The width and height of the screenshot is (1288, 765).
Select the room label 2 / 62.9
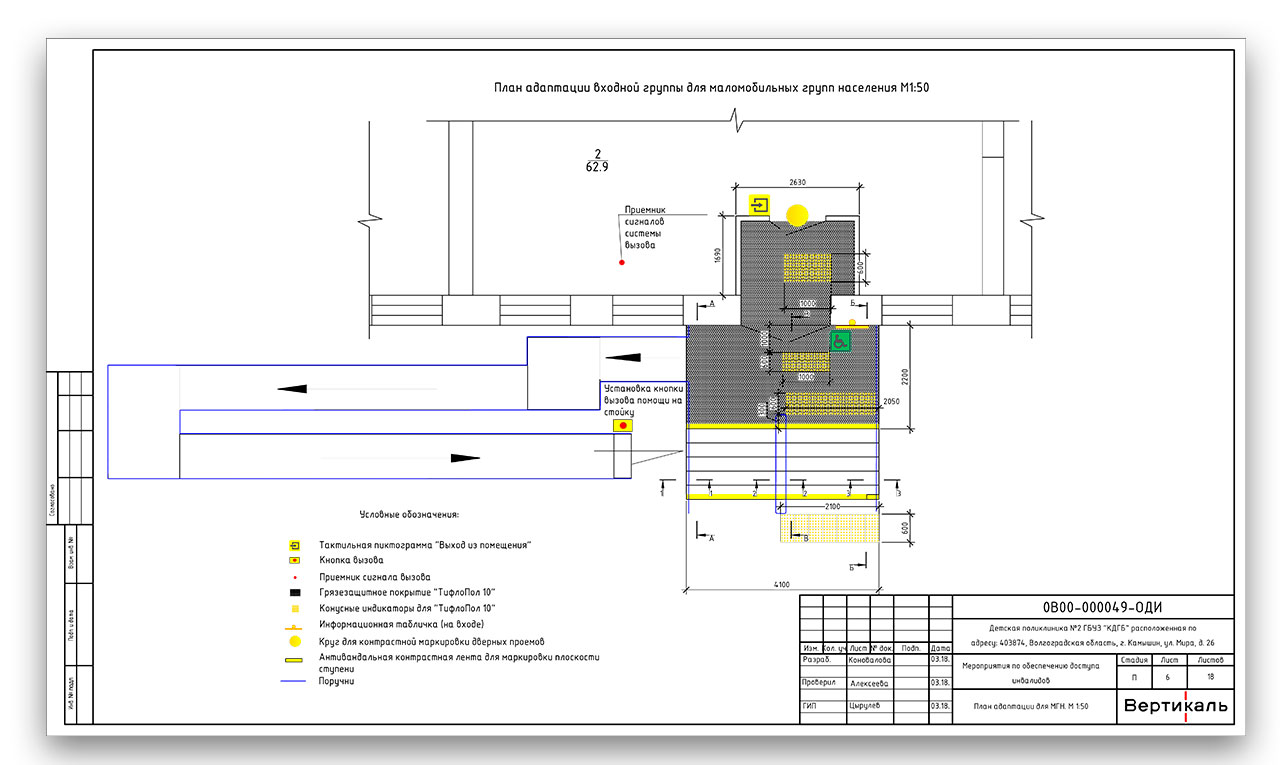click(597, 161)
